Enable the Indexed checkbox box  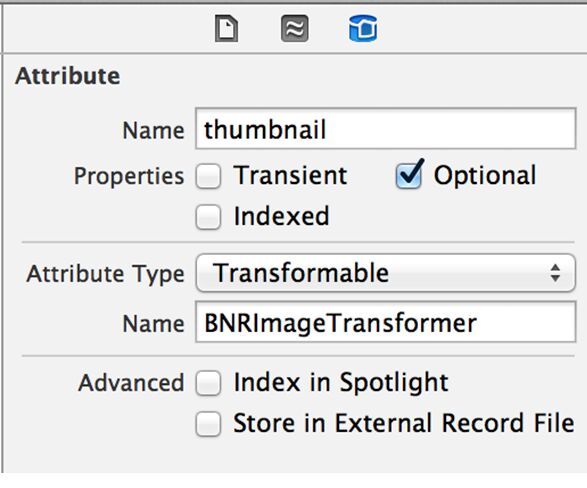click(x=208, y=217)
